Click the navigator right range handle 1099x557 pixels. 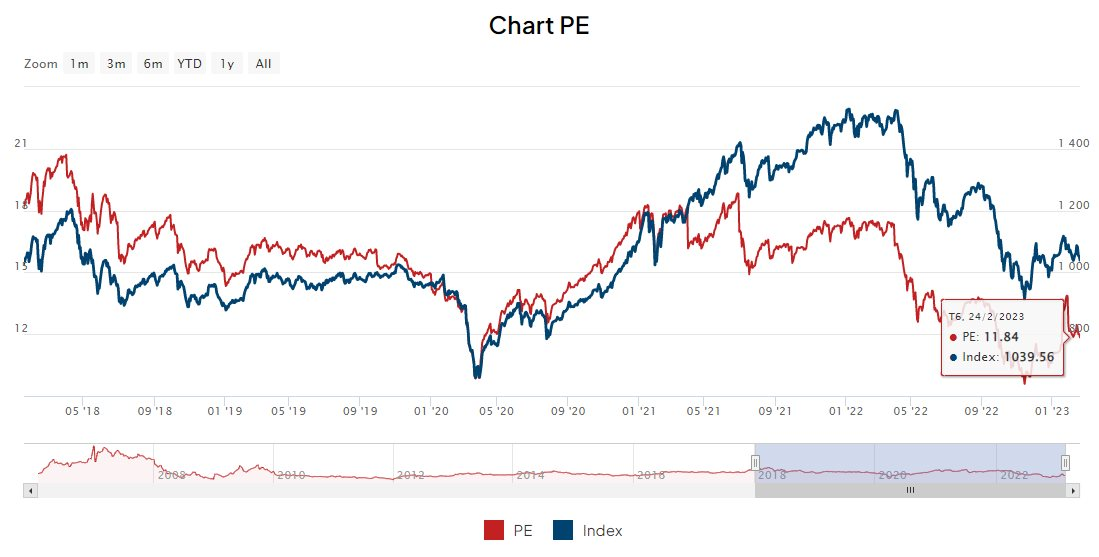(x=1065, y=462)
